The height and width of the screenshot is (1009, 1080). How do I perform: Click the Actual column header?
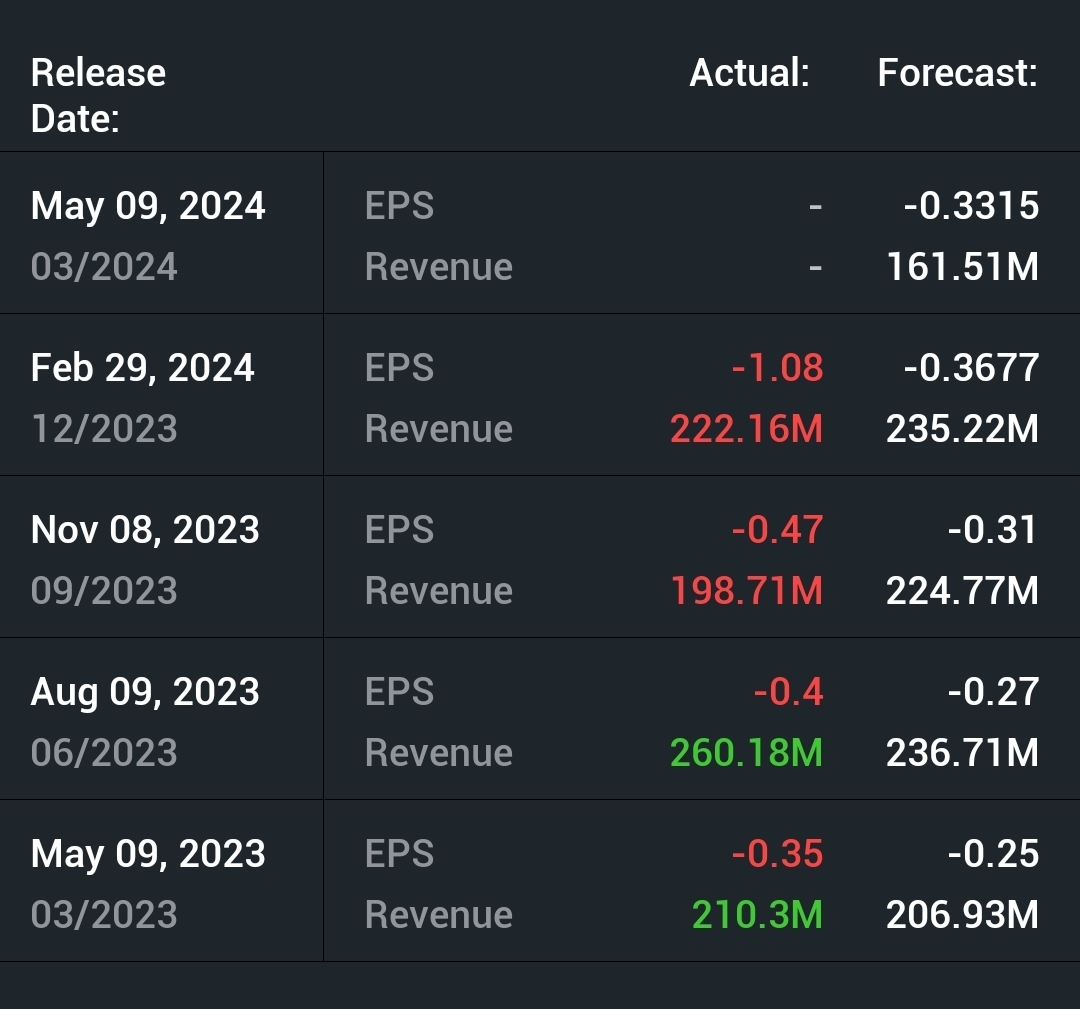pos(749,73)
